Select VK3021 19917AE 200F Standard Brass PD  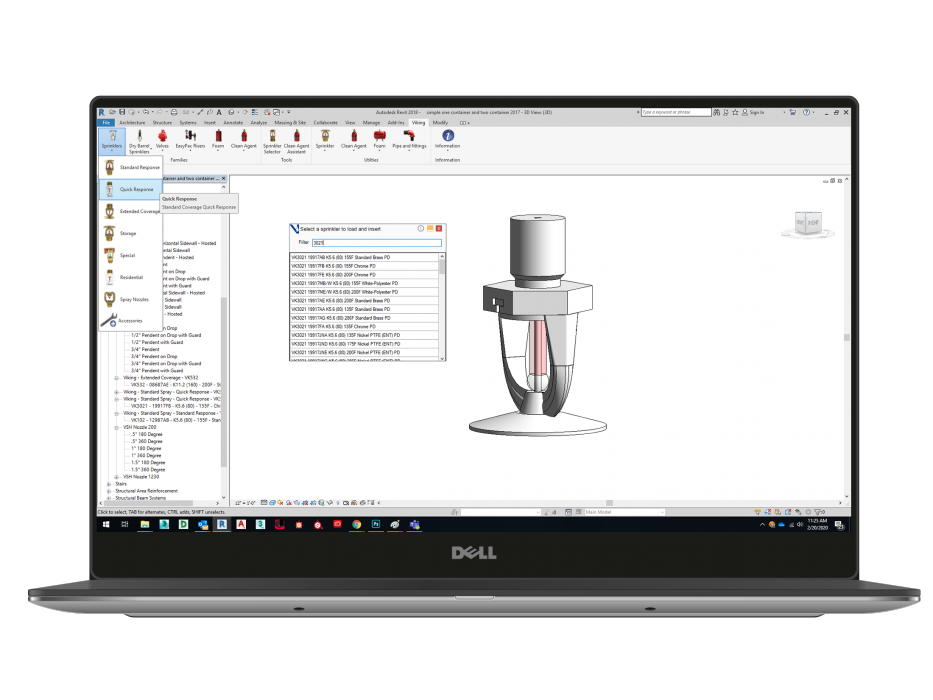pos(364,301)
